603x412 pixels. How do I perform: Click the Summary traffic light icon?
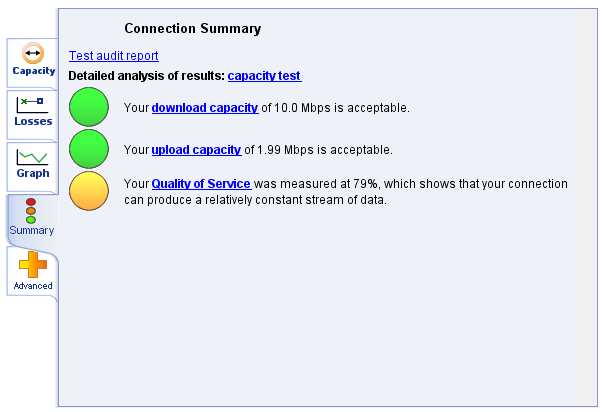coord(31,210)
